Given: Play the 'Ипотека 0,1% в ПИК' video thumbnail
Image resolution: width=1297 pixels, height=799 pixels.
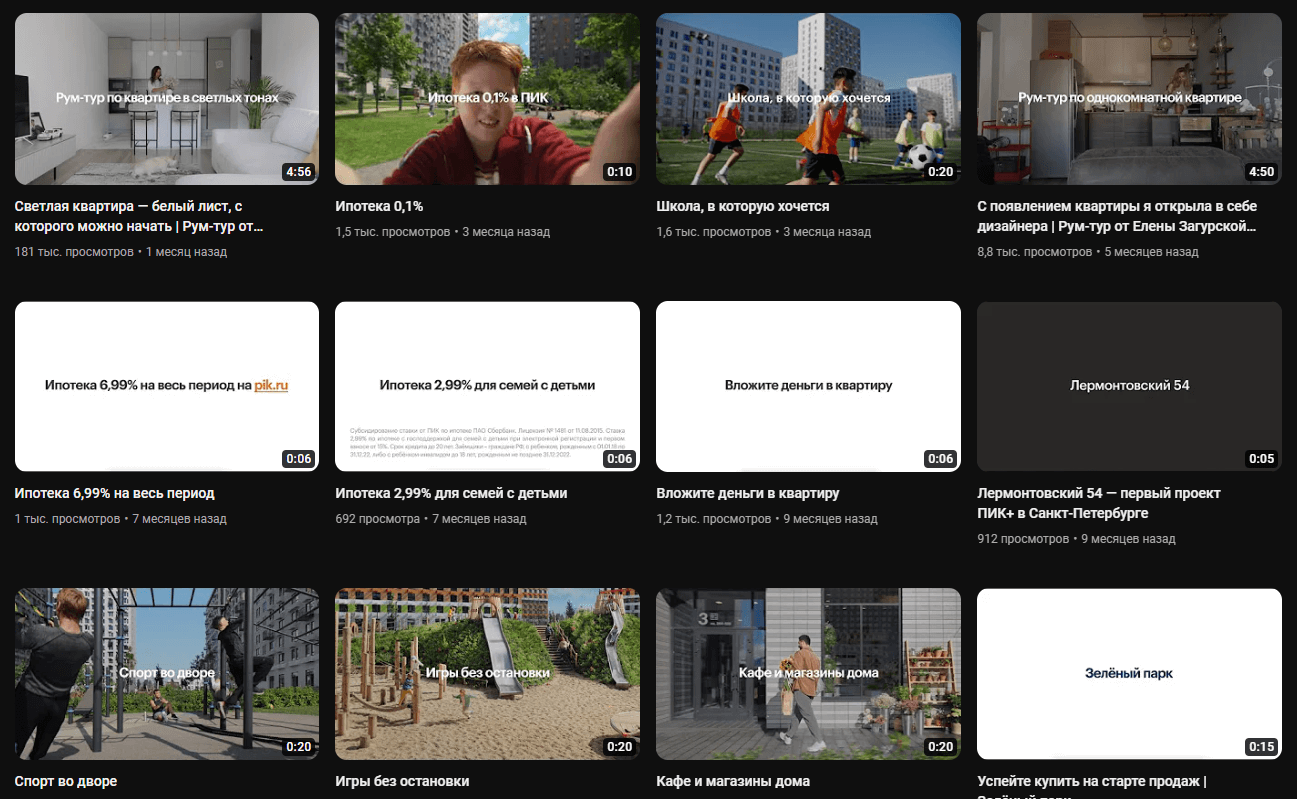Looking at the screenshot, I should [487, 99].
